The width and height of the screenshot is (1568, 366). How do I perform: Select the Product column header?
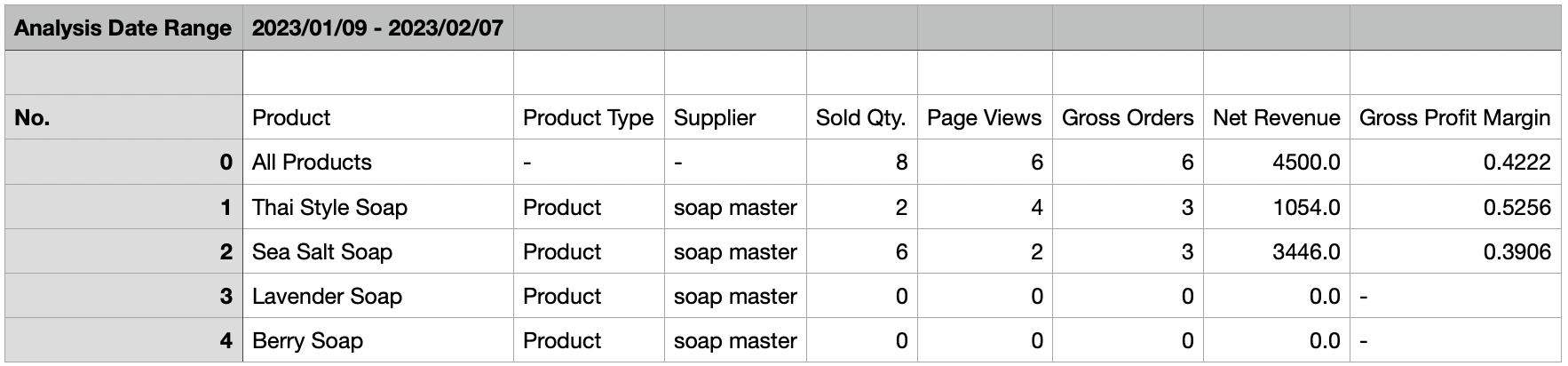coord(378,117)
